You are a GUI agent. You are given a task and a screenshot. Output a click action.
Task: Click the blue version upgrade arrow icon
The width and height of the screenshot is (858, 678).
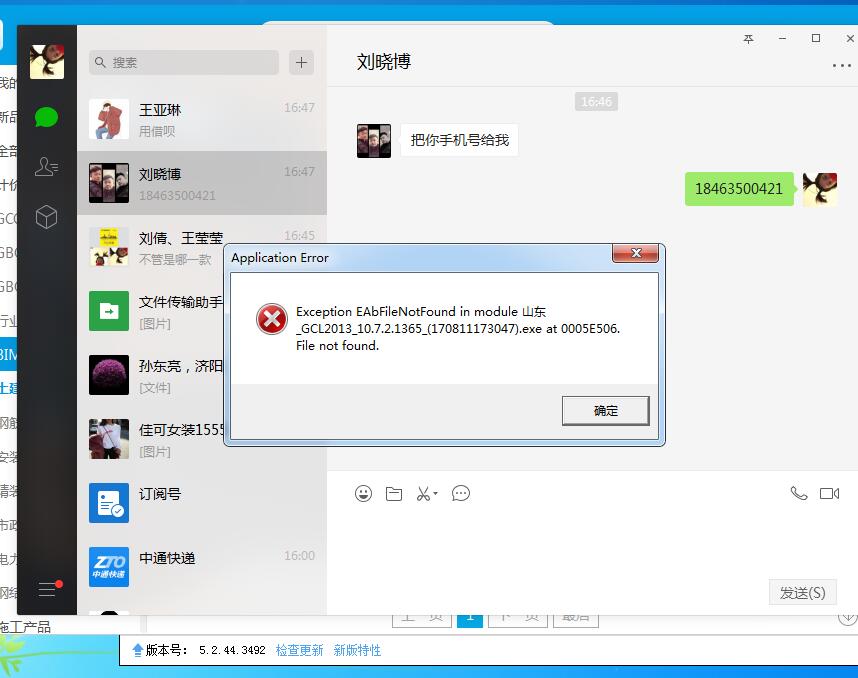pyautogui.click(x=138, y=650)
